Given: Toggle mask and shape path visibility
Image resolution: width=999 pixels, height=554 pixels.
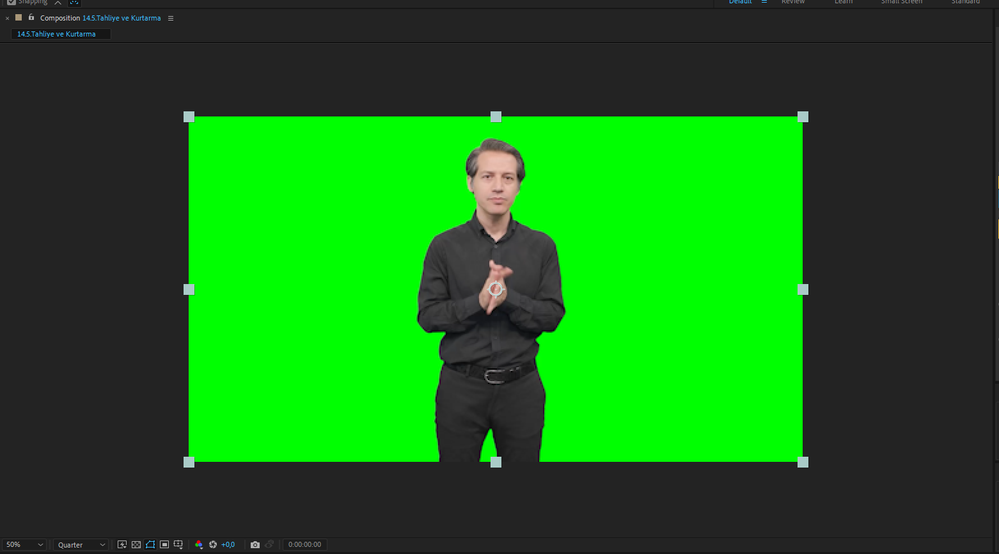Looking at the screenshot, I should click(150, 544).
